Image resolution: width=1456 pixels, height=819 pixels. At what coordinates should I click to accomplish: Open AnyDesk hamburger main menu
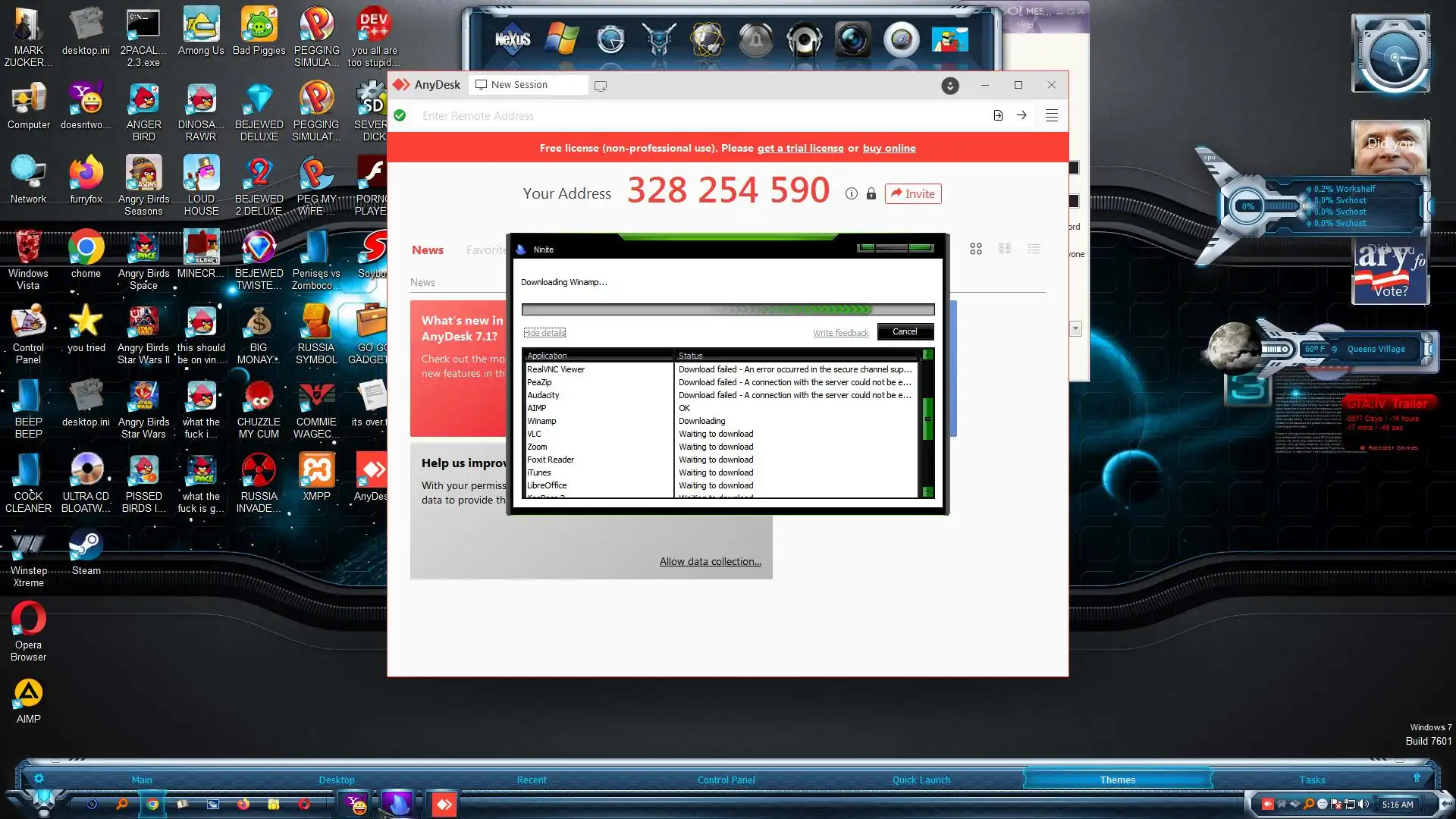tap(1051, 115)
